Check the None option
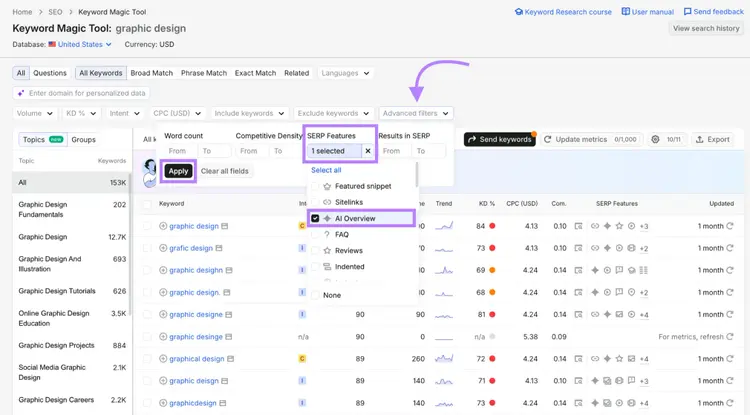Image resolution: width=750 pixels, height=415 pixels. pyautogui.click(x=315, y=295)
